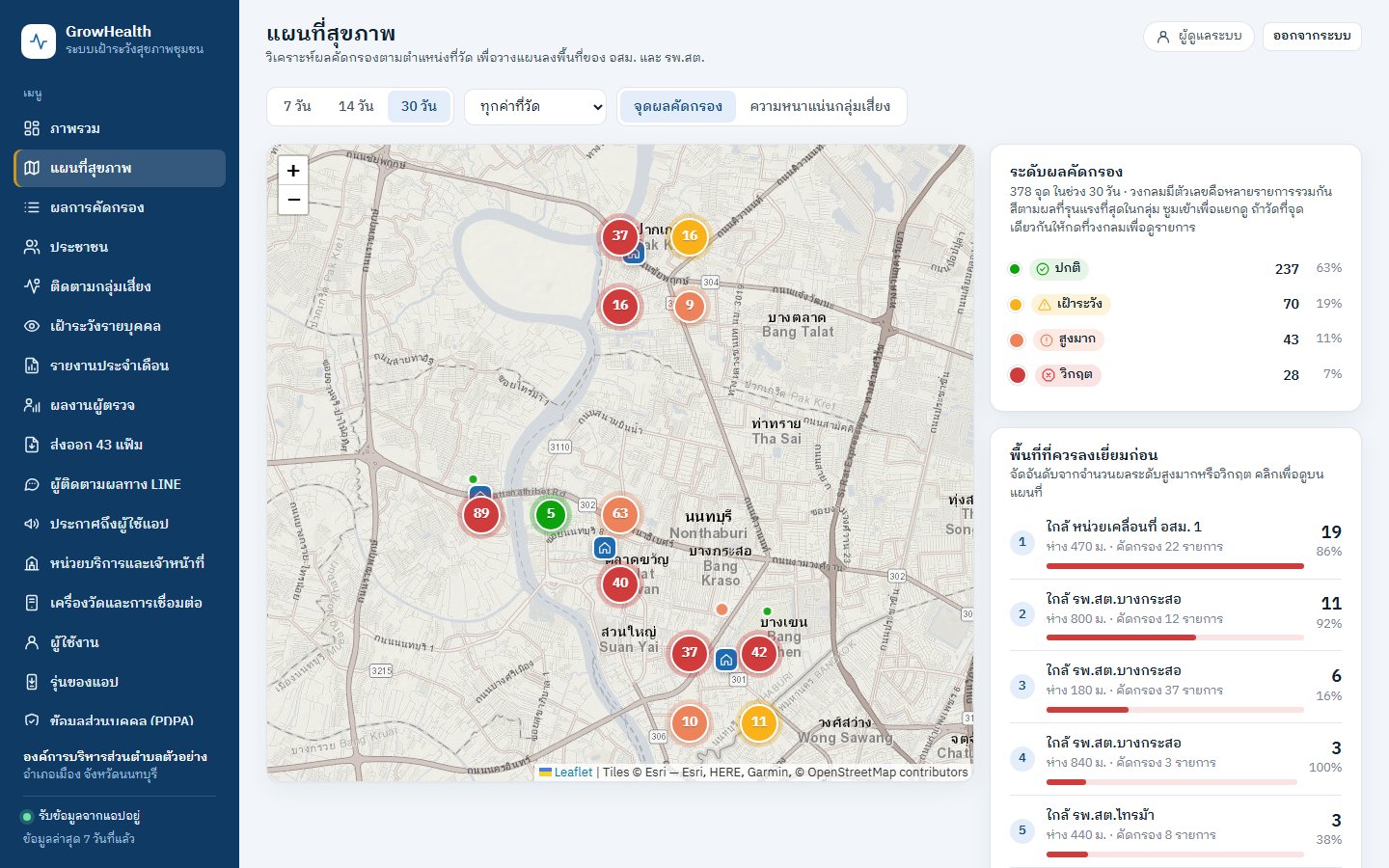Image resolution: width=1389 pixels, height=868 pixels.
Task: Click the ออกจากระบบ button
Action: pos(1312,36)
